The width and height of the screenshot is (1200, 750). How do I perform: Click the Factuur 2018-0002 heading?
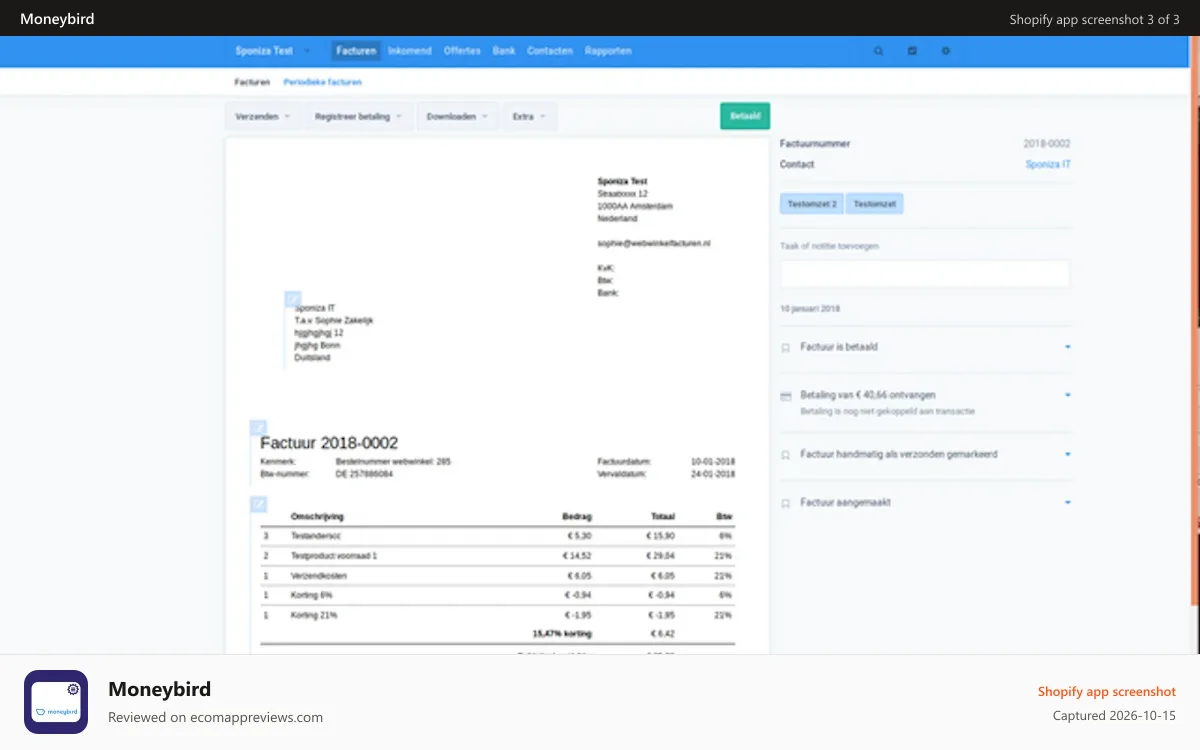click(329, 443)
